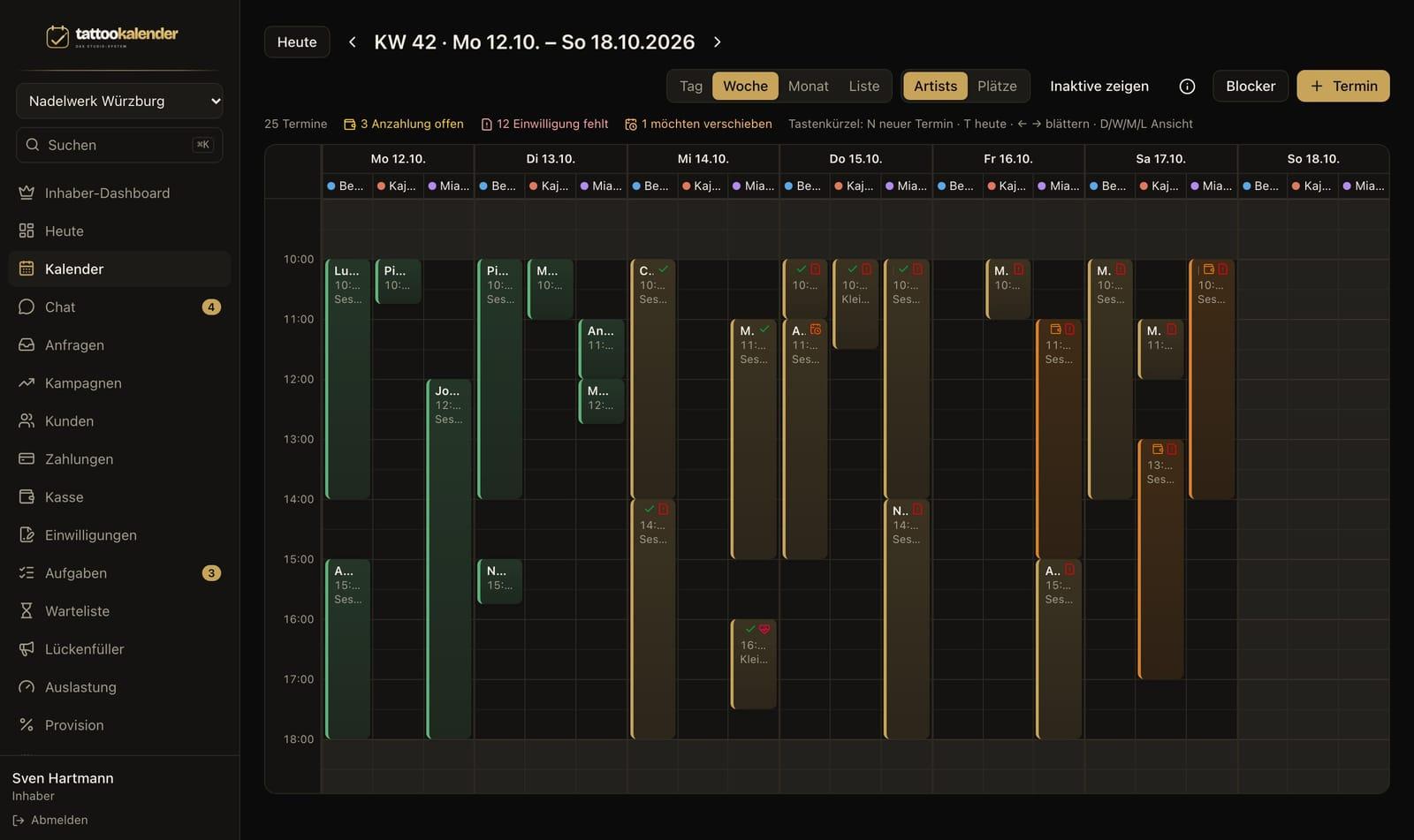Open Saturday 13:00 orange appointment

1160,559
